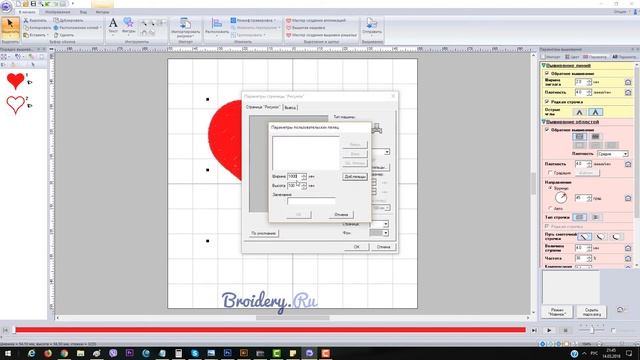Toggle visibility of outline heart object
This screenshot has width=640, height=360.
point(29,106)
